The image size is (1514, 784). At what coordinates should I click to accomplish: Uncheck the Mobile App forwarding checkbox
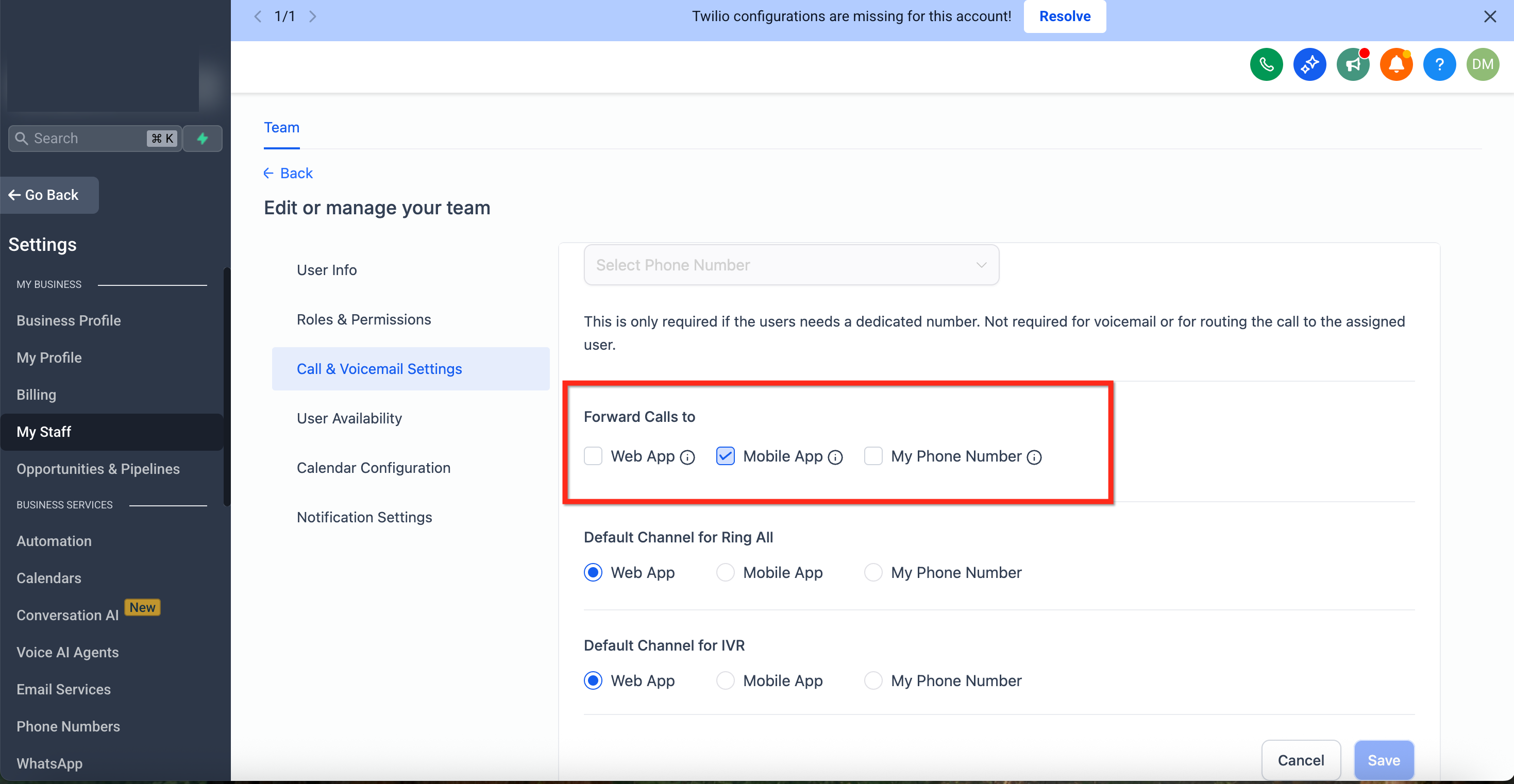point(725,456)
